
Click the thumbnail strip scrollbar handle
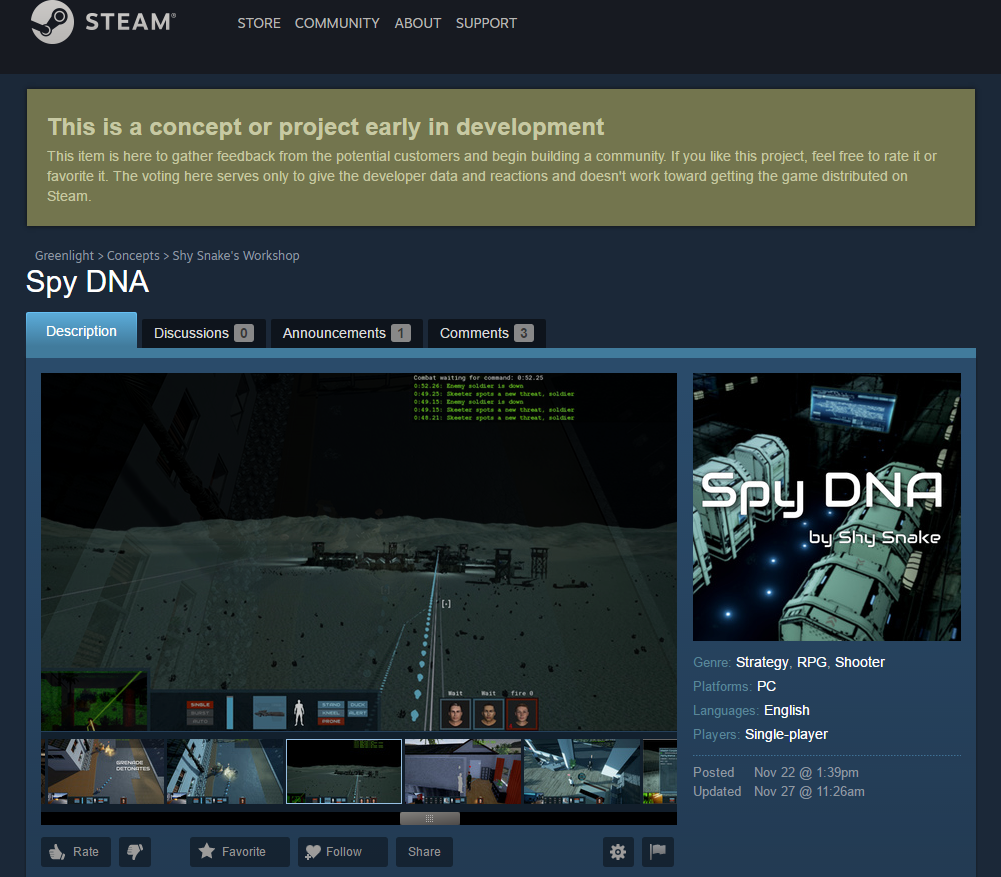click(429, 818)
